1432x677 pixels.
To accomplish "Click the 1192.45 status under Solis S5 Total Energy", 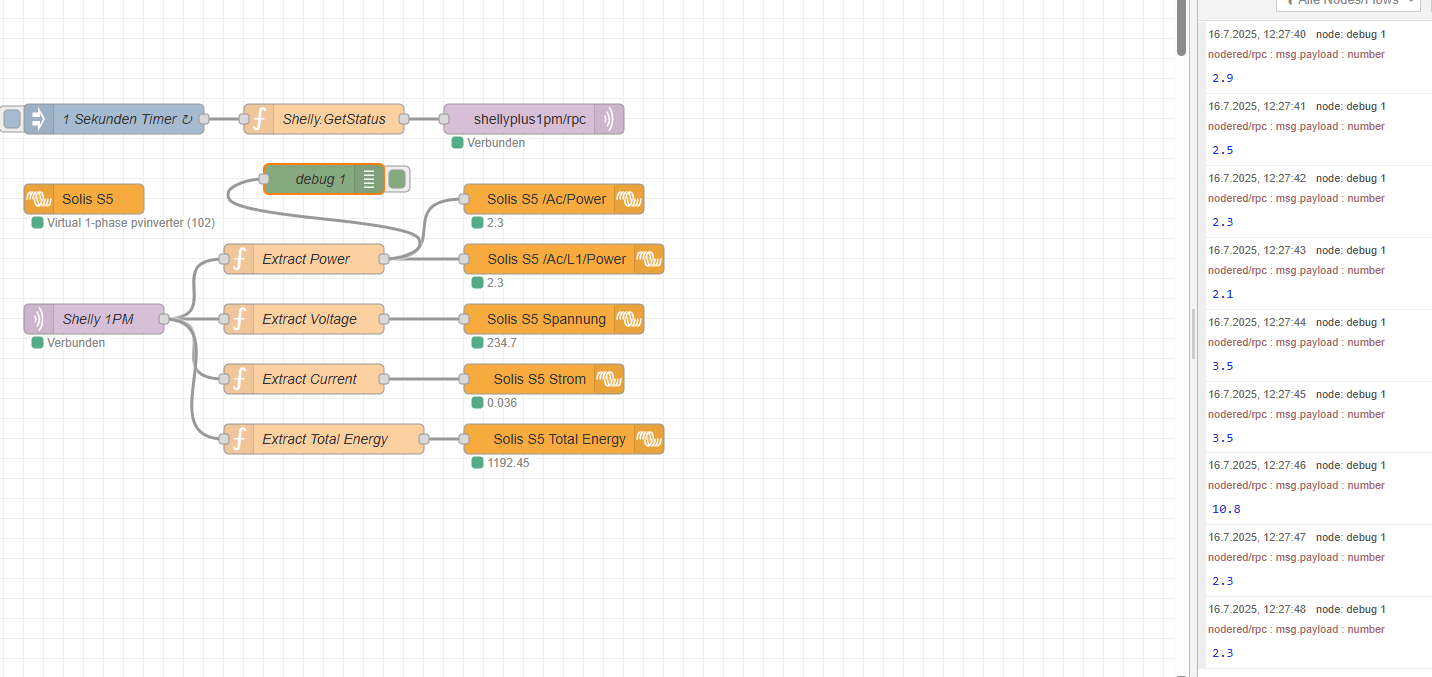I will click(x=508, y=463).
